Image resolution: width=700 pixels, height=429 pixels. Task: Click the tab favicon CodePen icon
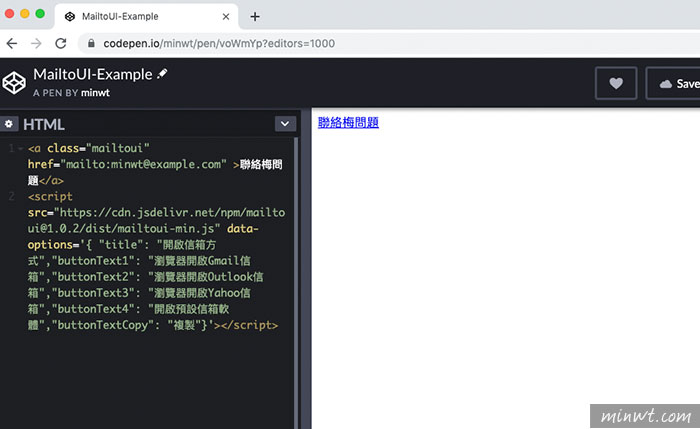tap(70, 17)
